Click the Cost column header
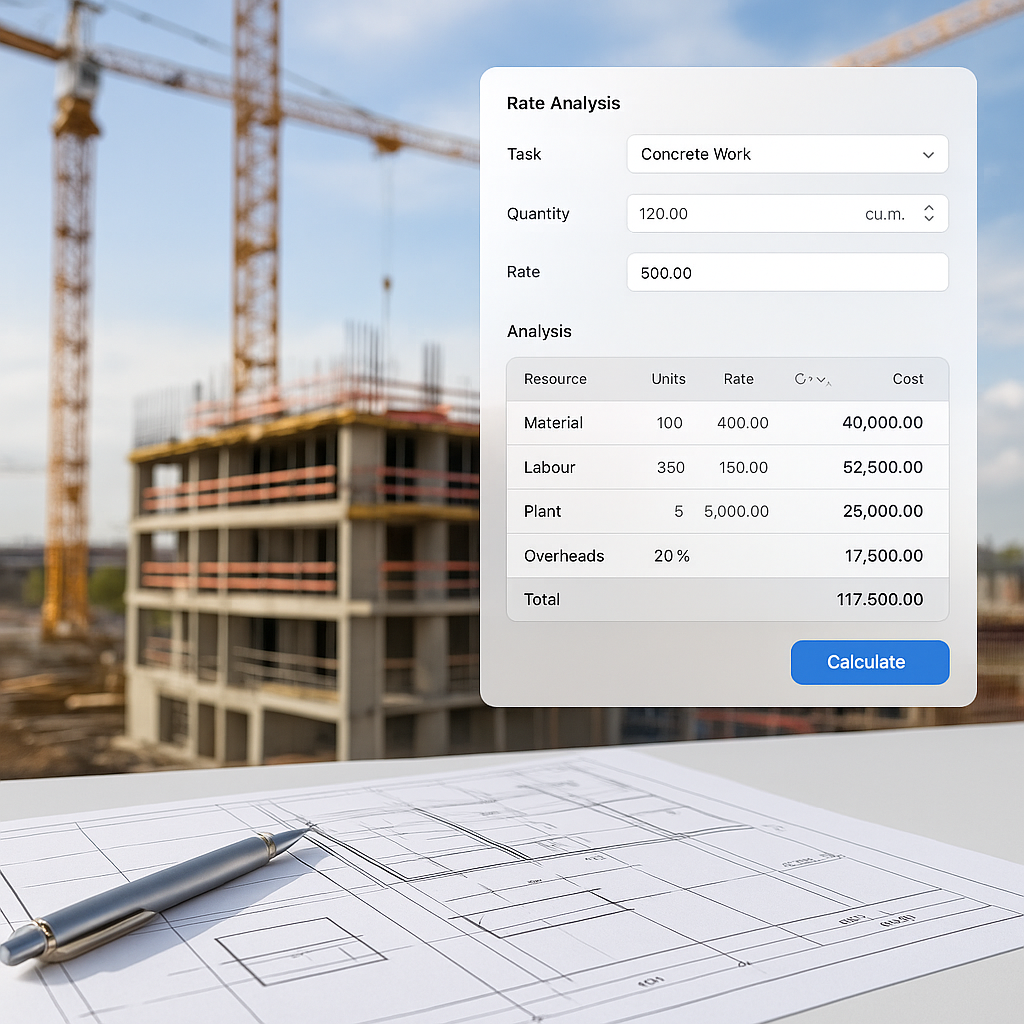This screenshot has height=1024, width=1024. 908,379
